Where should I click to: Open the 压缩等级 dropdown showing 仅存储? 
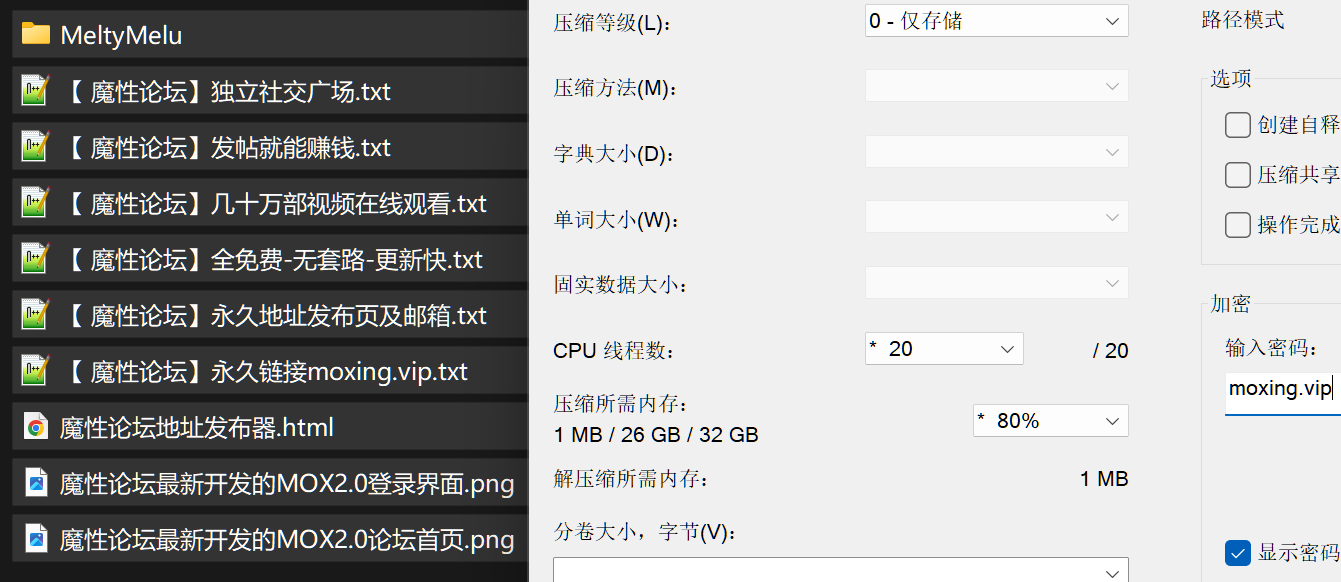[996, 20]
